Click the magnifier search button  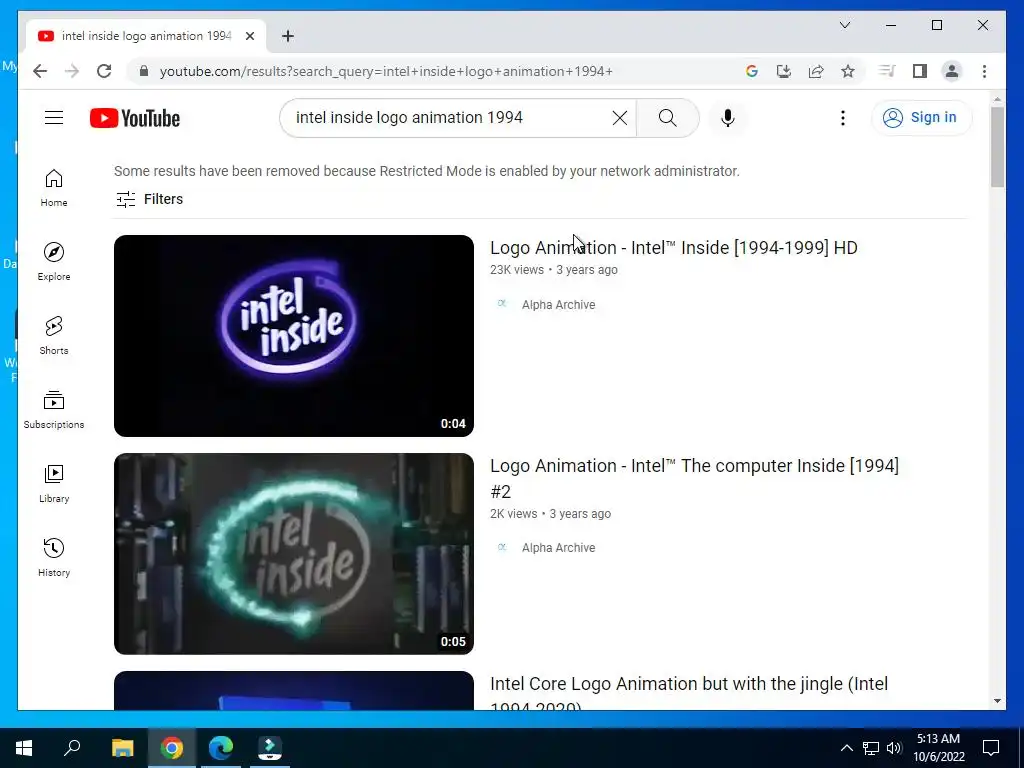coord(667,118)
